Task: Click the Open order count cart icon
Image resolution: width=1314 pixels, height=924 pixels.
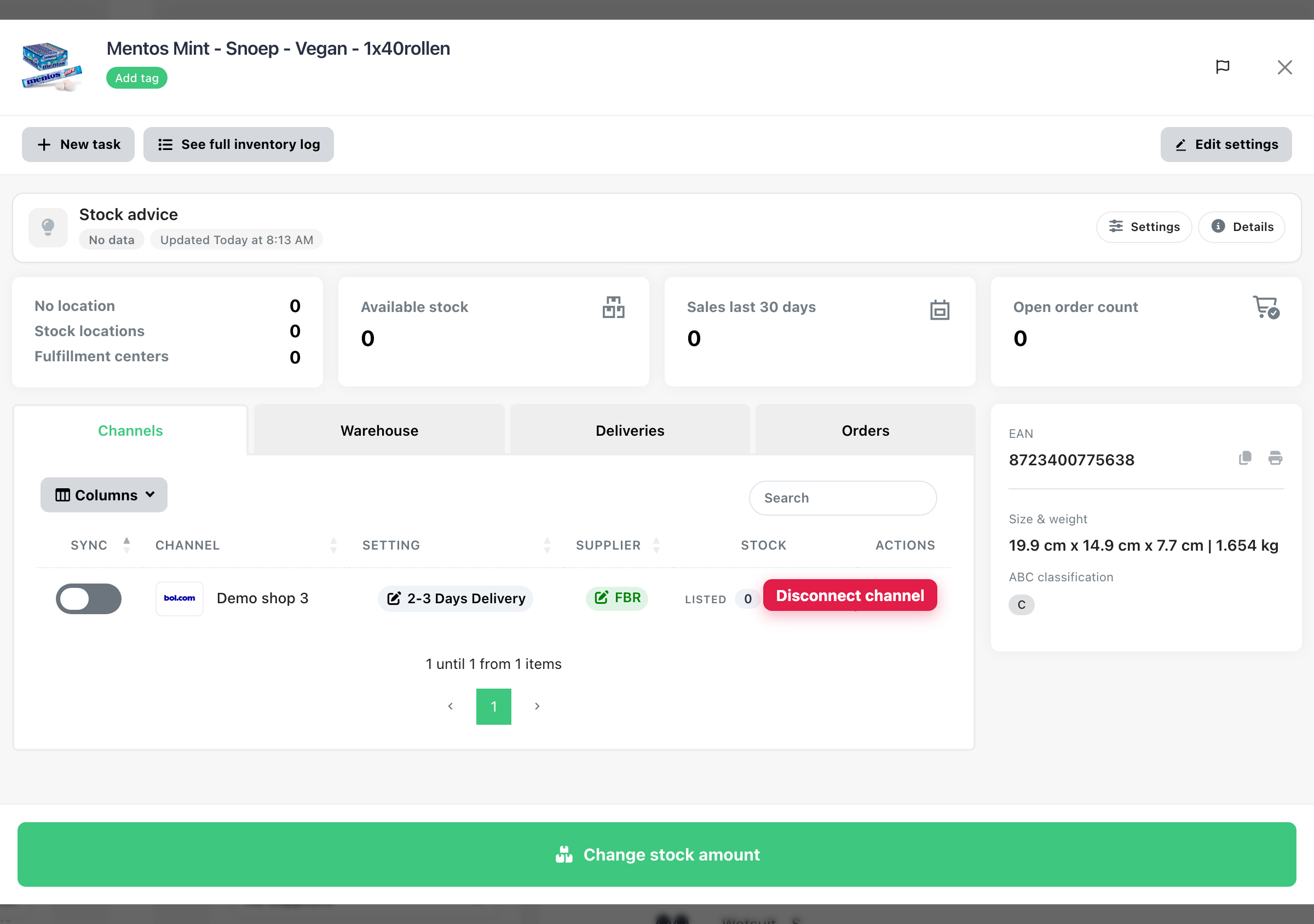Action: coord(1266,307)
